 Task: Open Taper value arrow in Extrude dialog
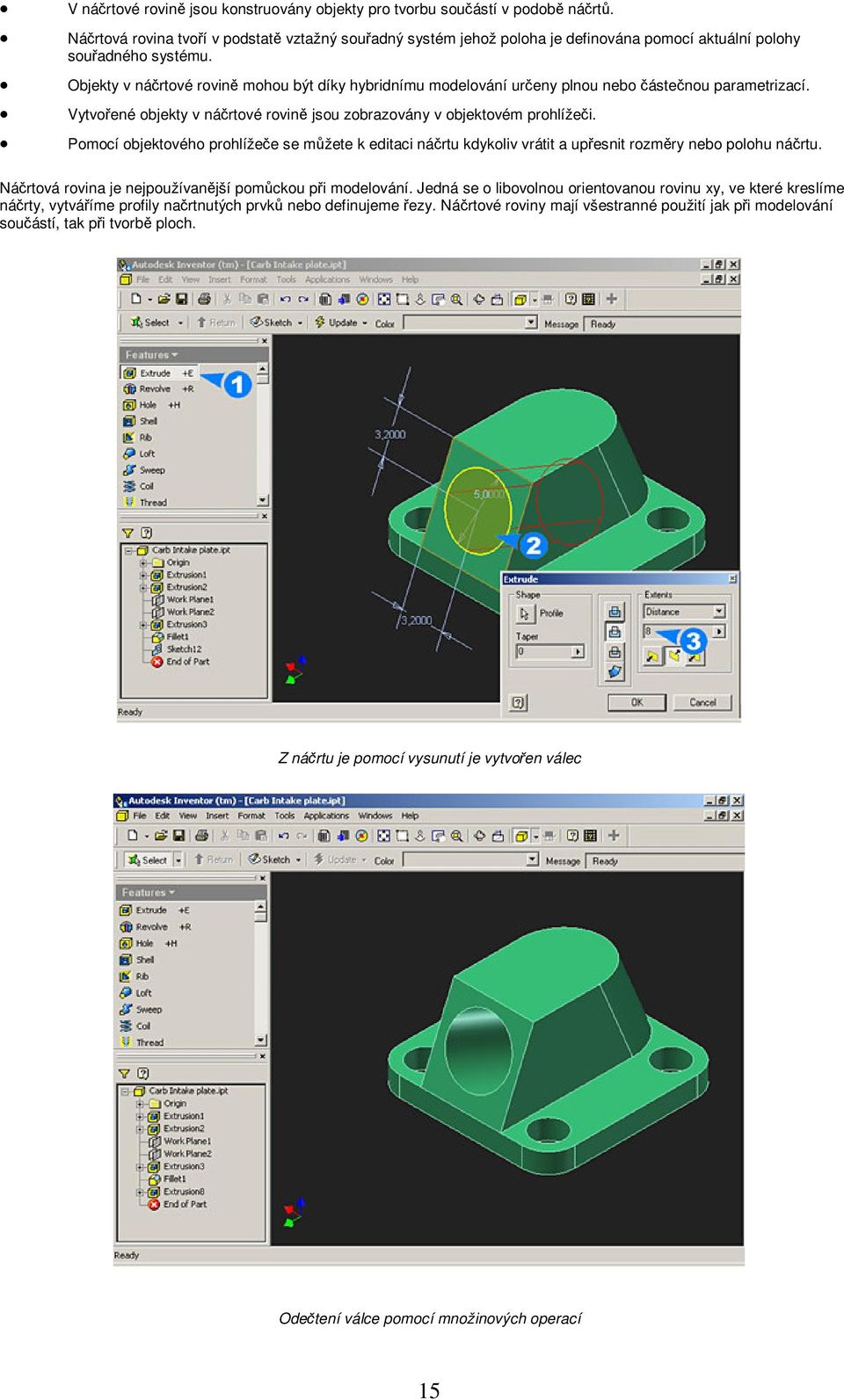pyautogui.click(x=578, y=651)
